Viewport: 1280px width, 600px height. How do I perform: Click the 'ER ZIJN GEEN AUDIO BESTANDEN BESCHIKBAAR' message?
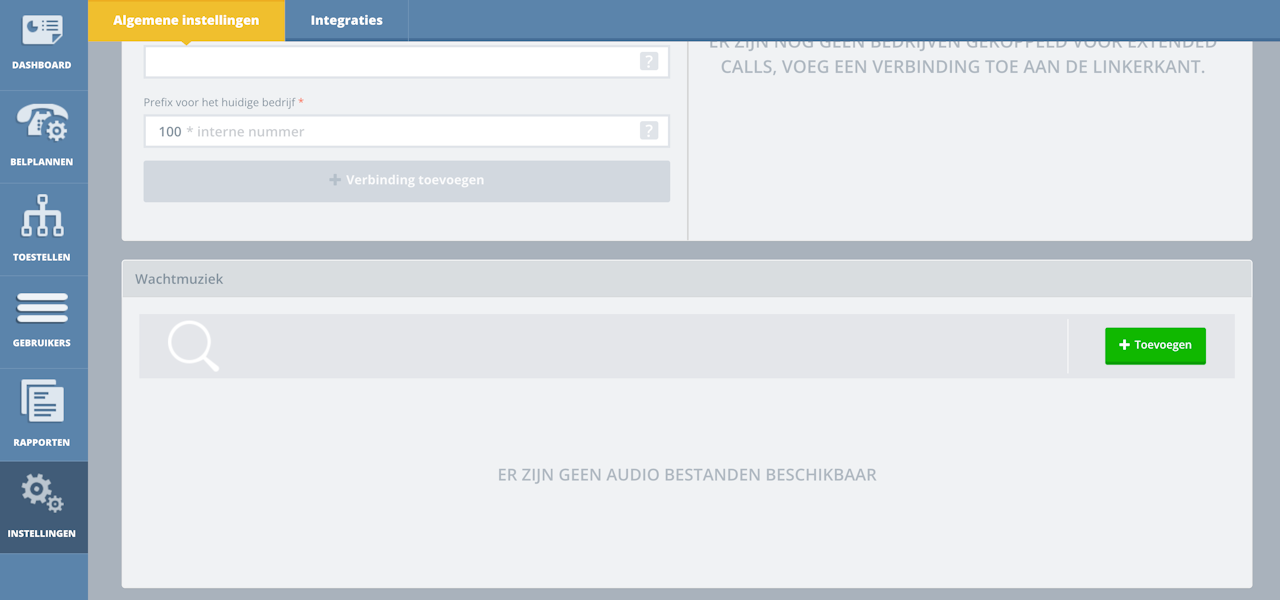pyautogui.click(x=687, y=475)
